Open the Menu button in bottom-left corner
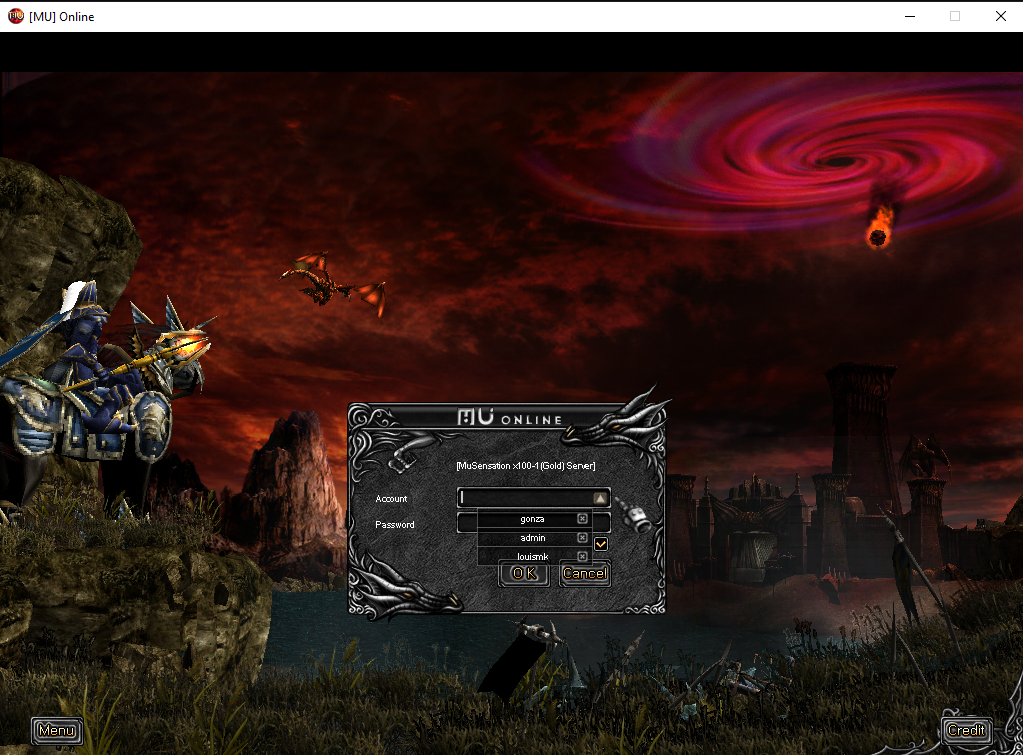Viewport: 1023px width, 755px height. [56, 731]
